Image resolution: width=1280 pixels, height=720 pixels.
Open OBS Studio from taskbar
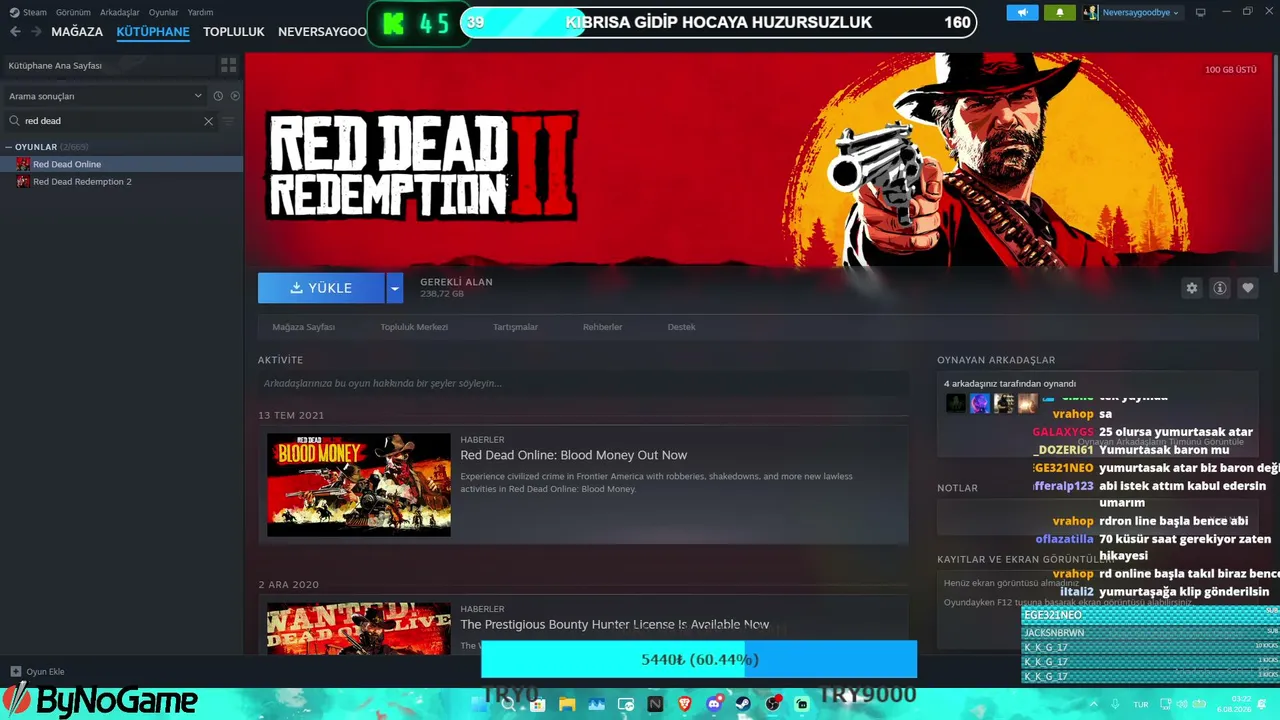(773, 704)
